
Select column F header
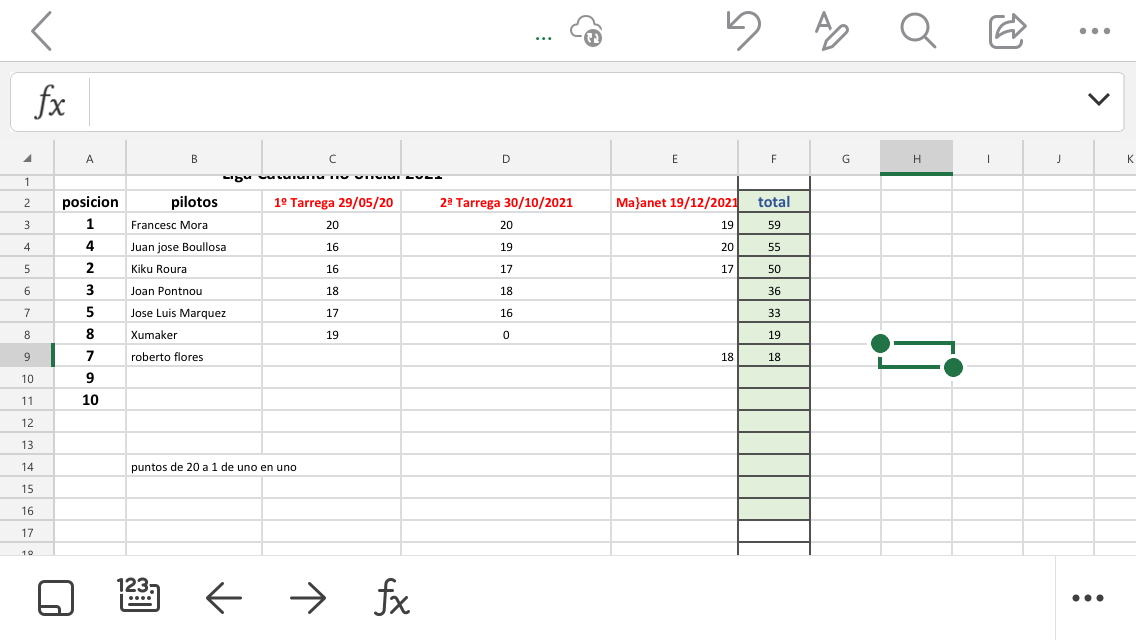tap(773, 158)
